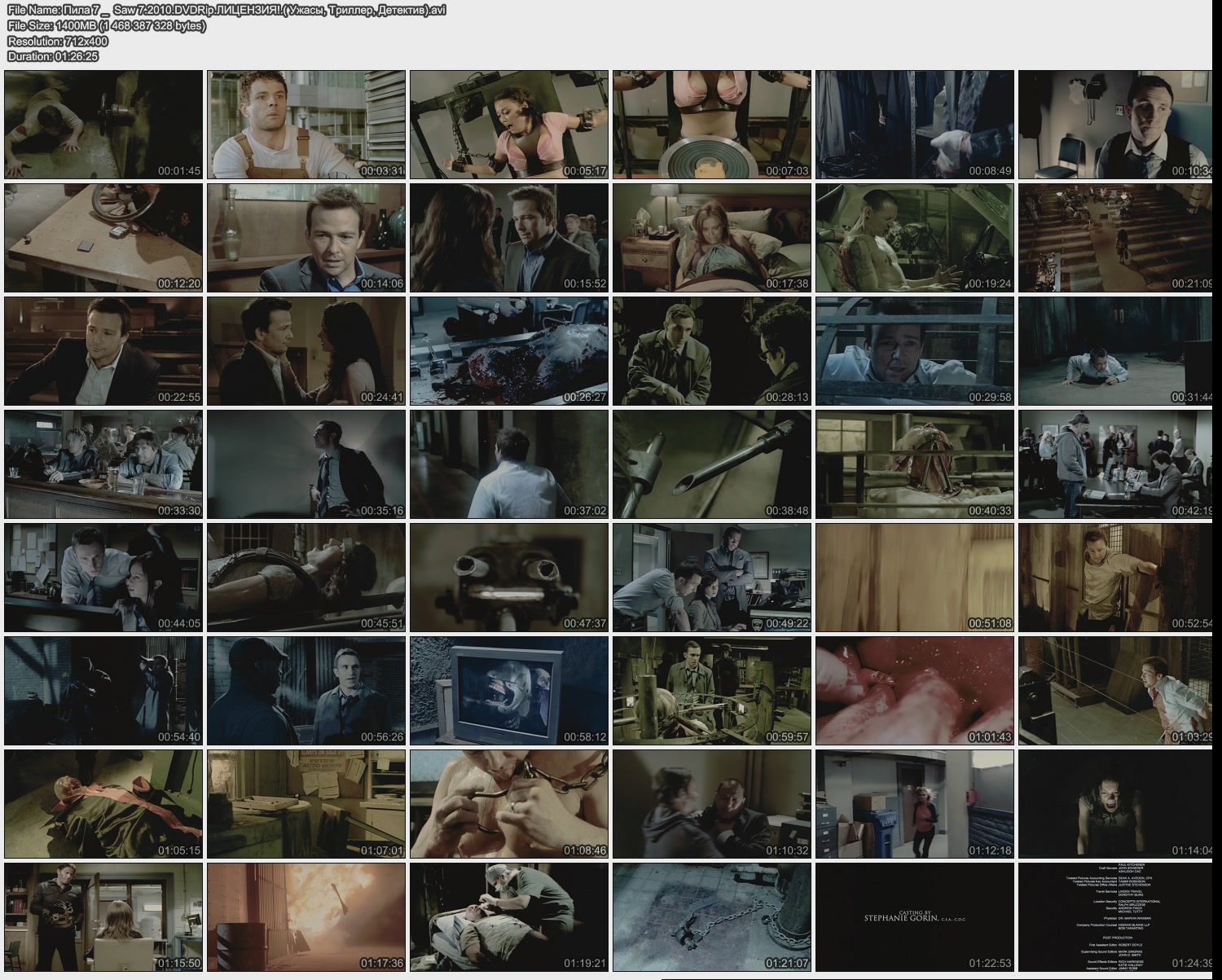1222x980 pixels.
Task: Select the frame at 00:56:26
Action: pyautogui.click(x=306, y=691)
